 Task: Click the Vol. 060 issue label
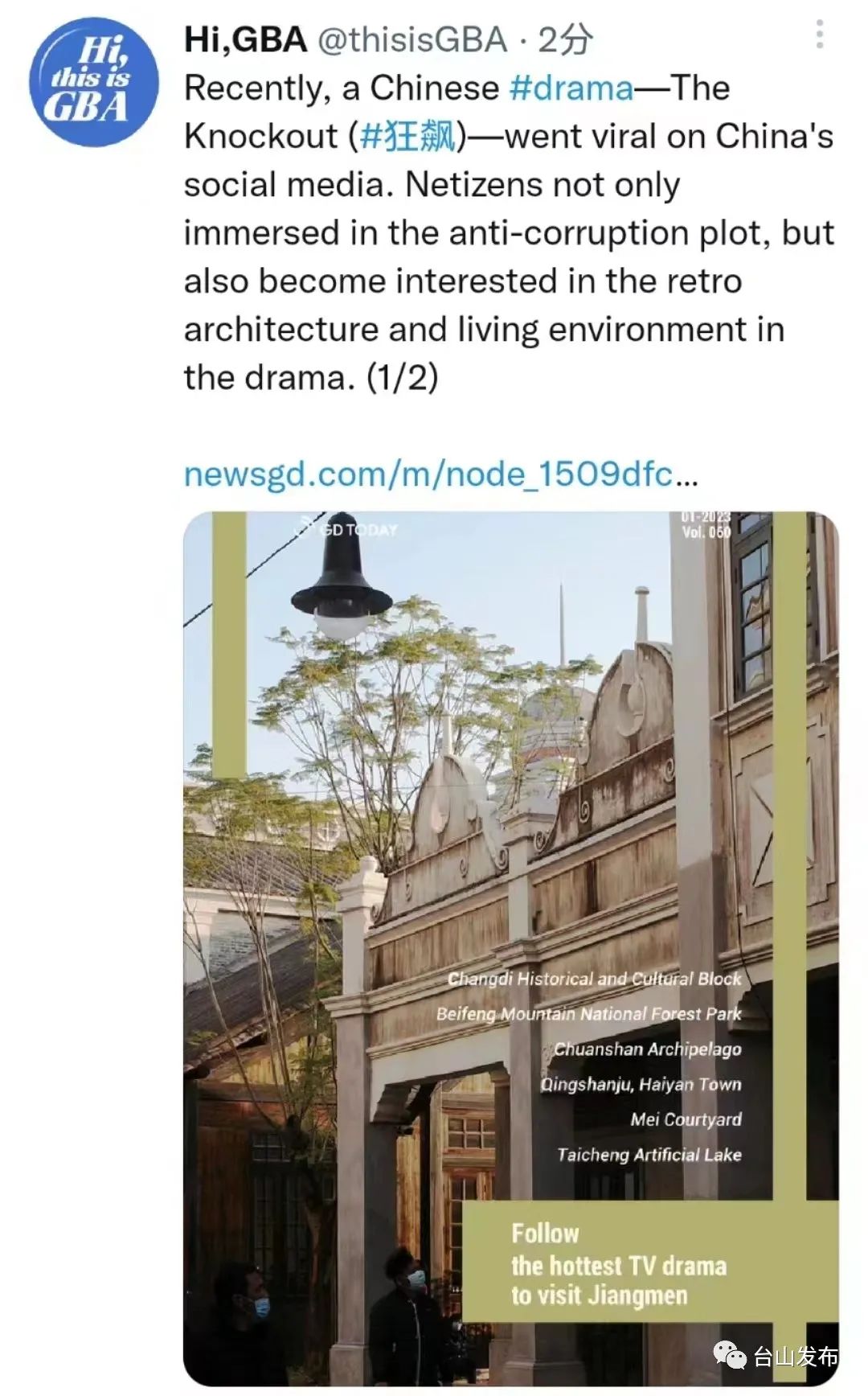(x=706, y=532)
